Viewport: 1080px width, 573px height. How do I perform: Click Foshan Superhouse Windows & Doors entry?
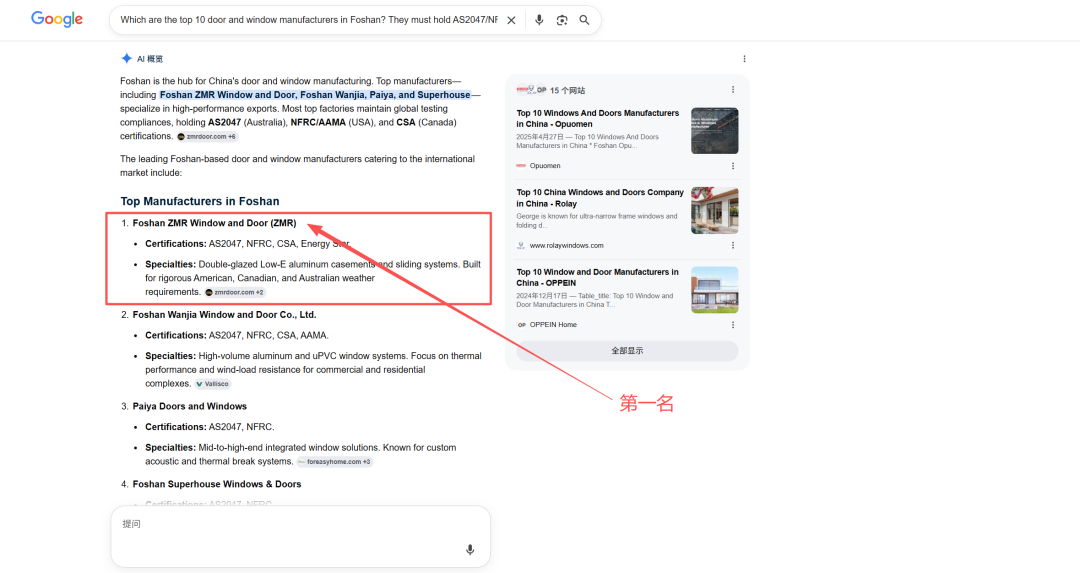point(217,484)
